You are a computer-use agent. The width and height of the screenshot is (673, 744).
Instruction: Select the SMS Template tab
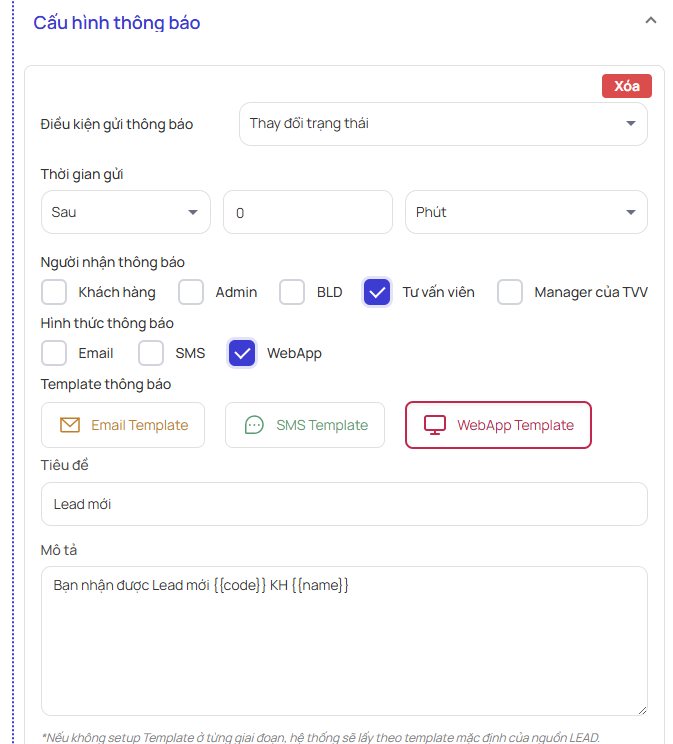click(x=305, y=425)
